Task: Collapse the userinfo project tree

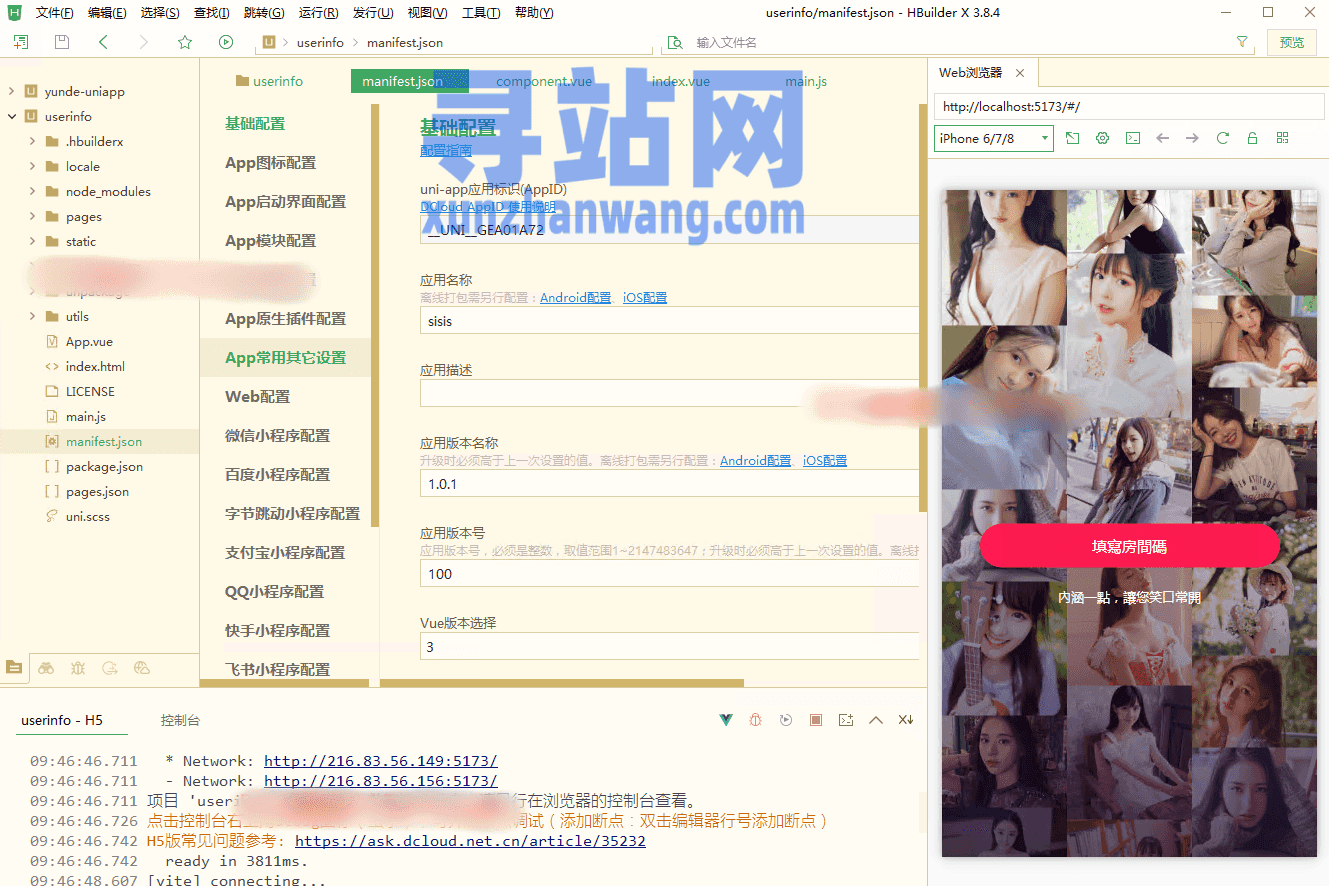Action: (11, 116)
